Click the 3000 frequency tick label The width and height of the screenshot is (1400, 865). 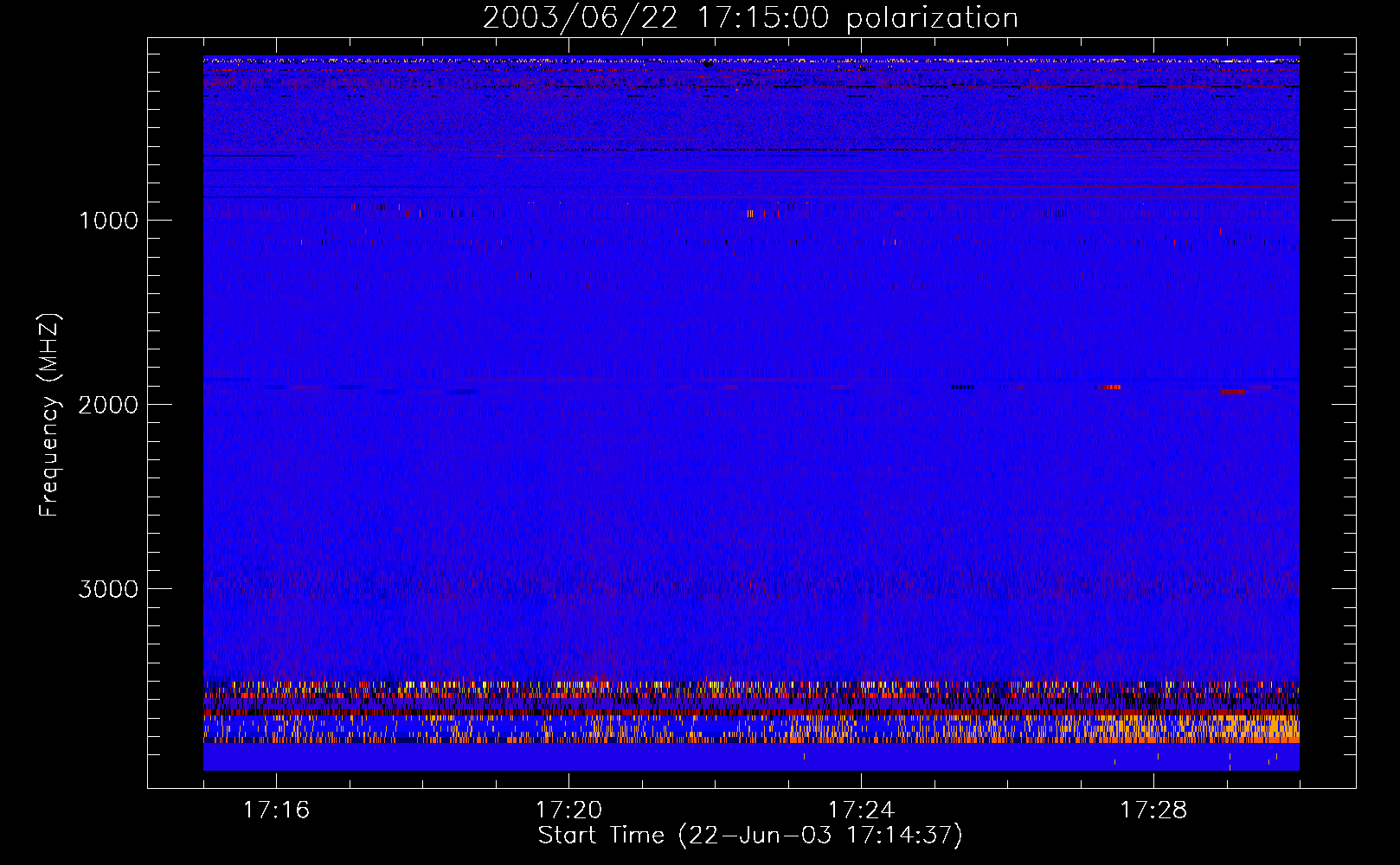click(x=108, y=589)
